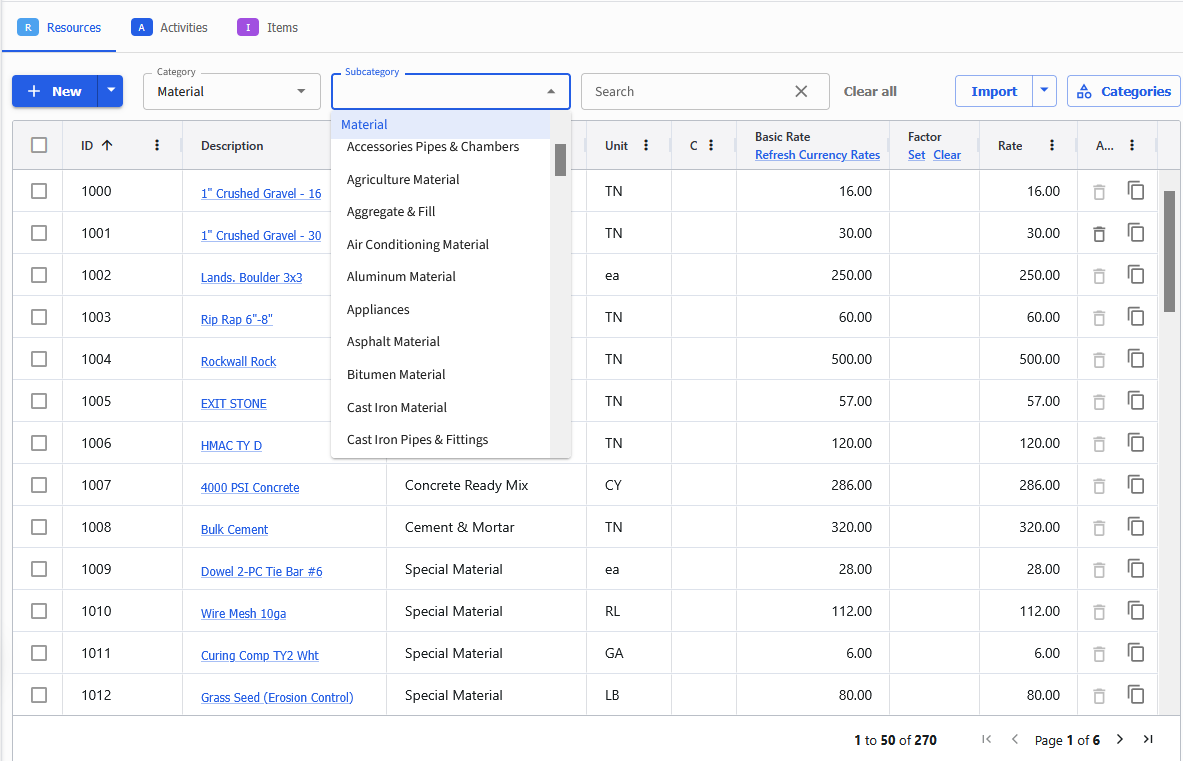Copy the HMAC TY D row
Screen dimensions: 1183x761
(1135, 443)
